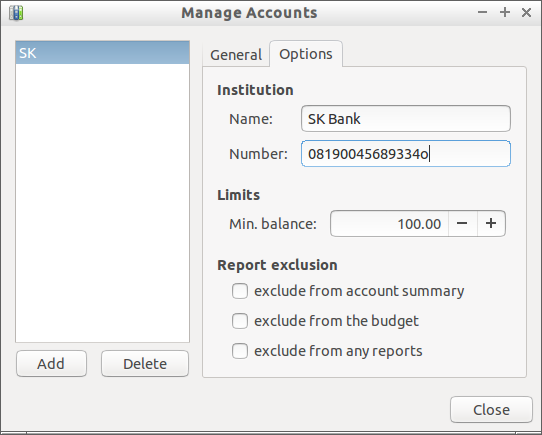Click empty area of accounts list
This screenshot has height=435, width=542.
102,203
